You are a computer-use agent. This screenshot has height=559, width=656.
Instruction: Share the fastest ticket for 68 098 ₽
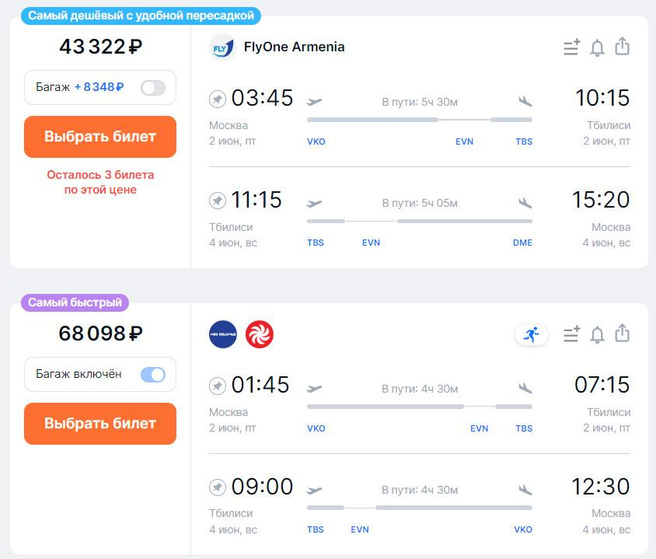point(622,334)
